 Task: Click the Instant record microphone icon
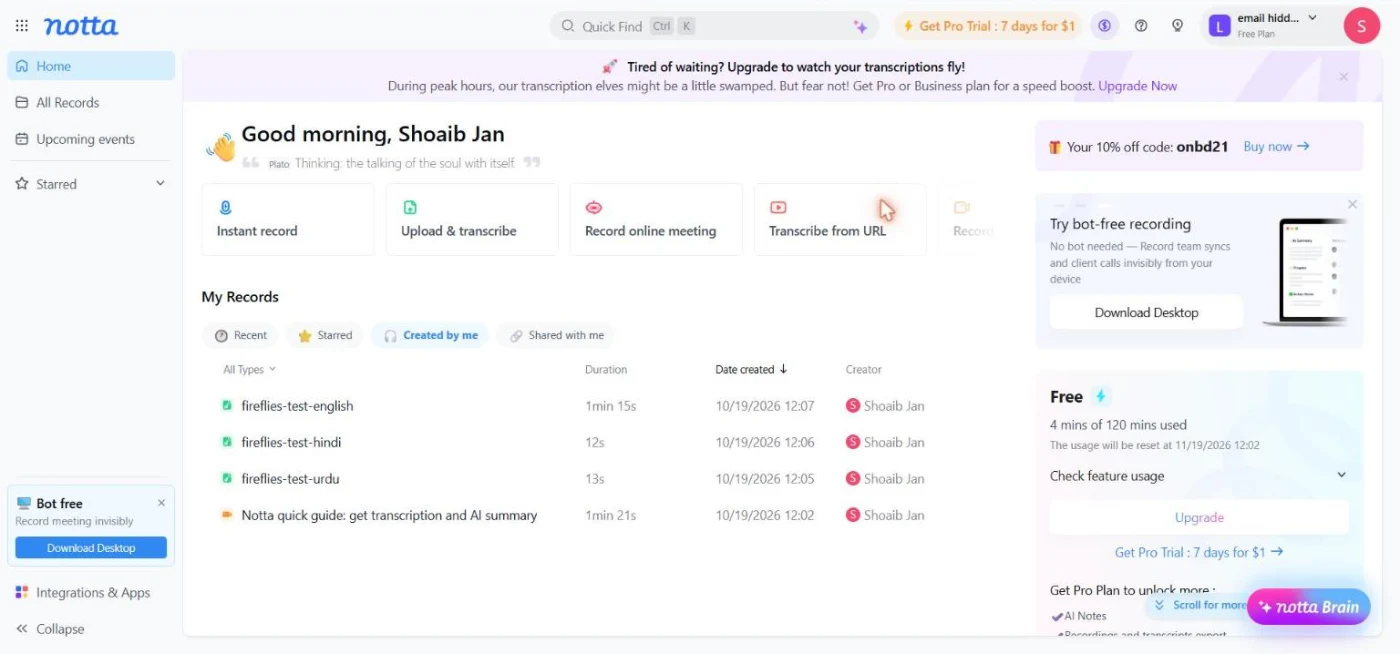225,208
